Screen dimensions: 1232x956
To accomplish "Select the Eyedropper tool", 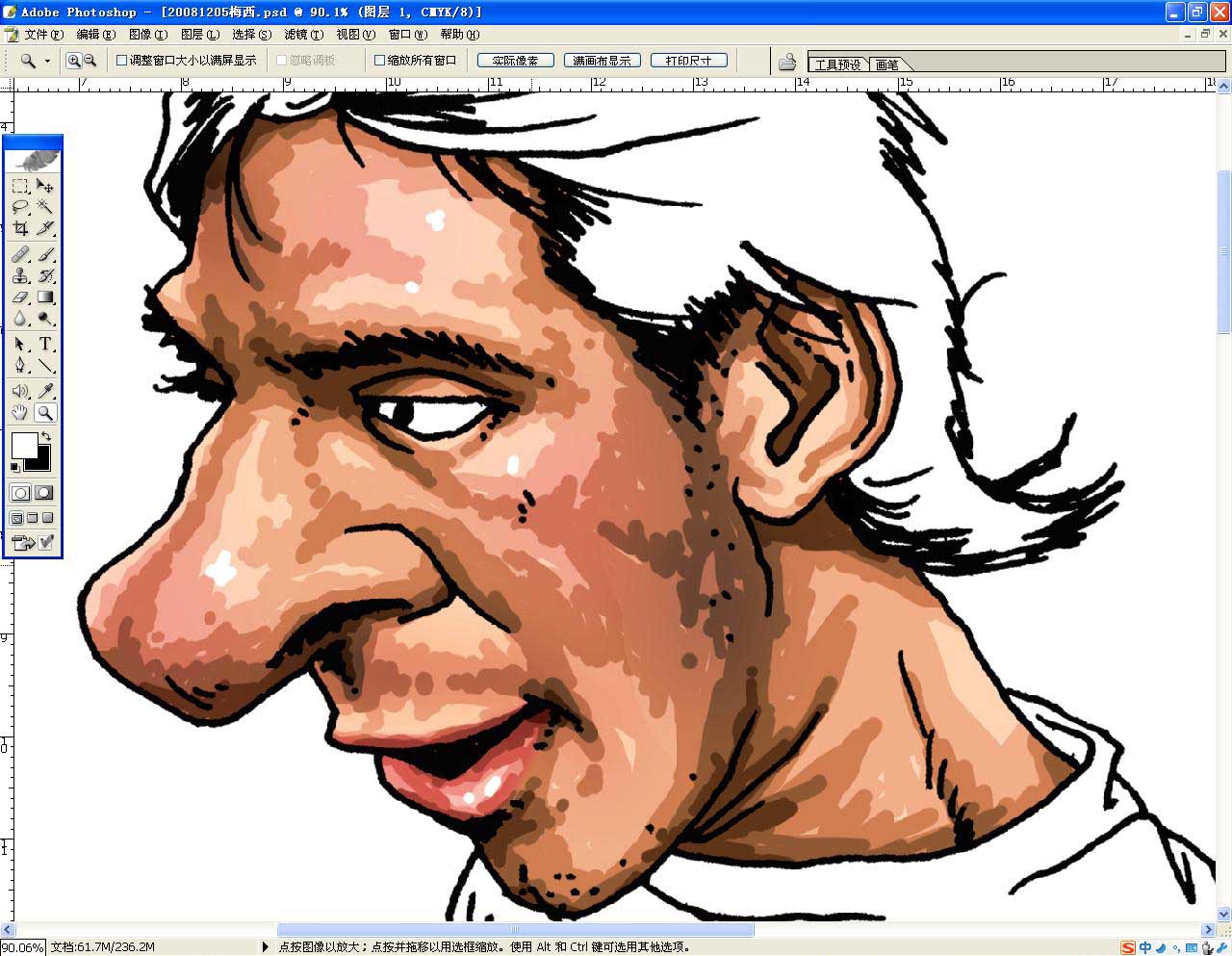I will (45, 391).
